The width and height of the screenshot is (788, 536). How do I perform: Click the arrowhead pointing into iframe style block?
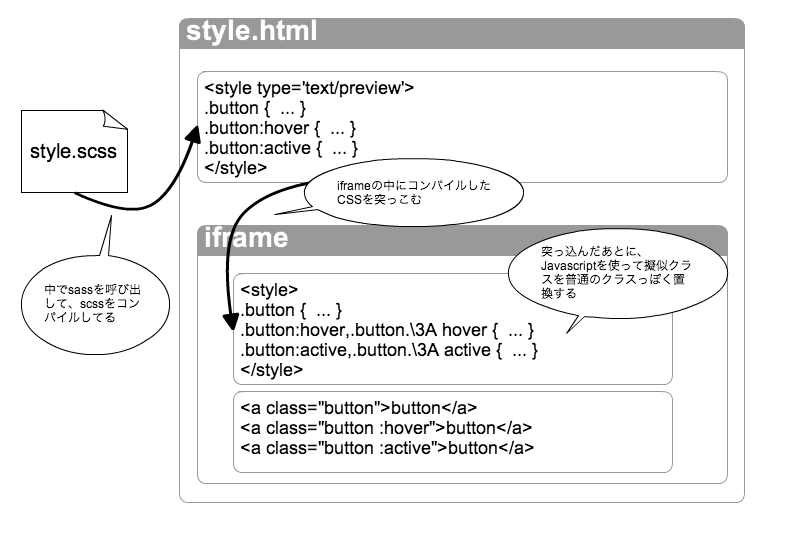[x=231, y=321]
